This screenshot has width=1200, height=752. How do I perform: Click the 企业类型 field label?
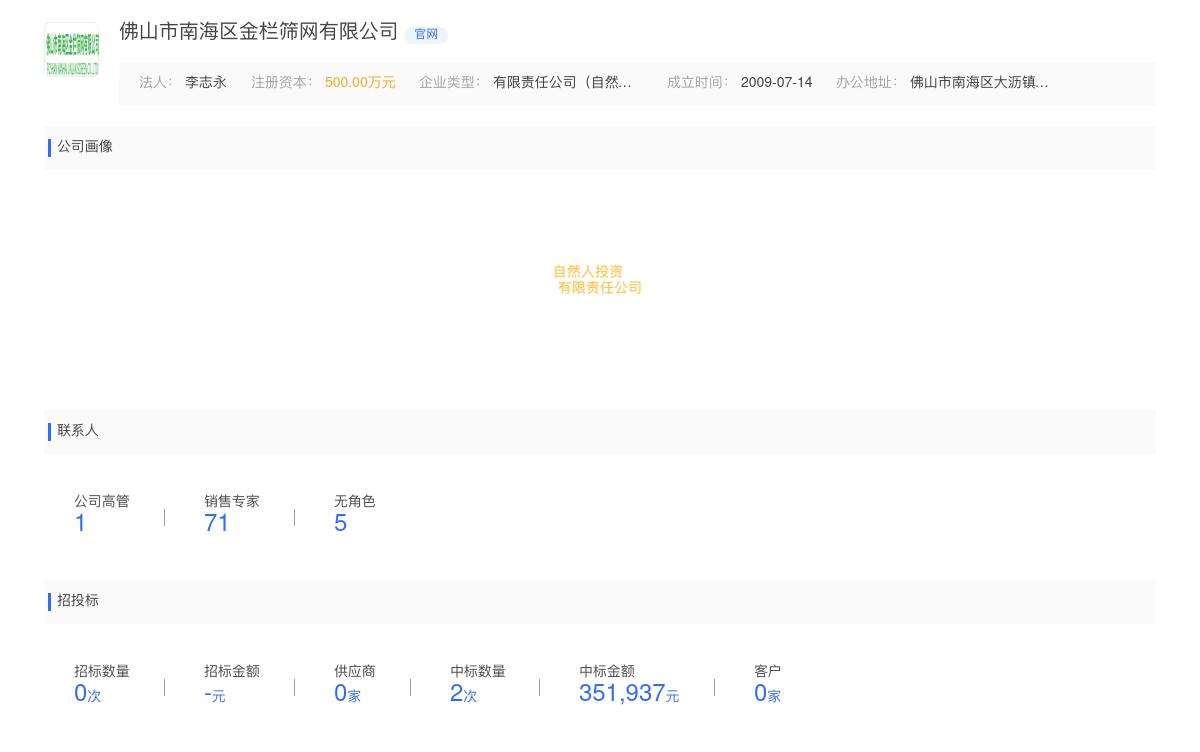tap(449, 83)
